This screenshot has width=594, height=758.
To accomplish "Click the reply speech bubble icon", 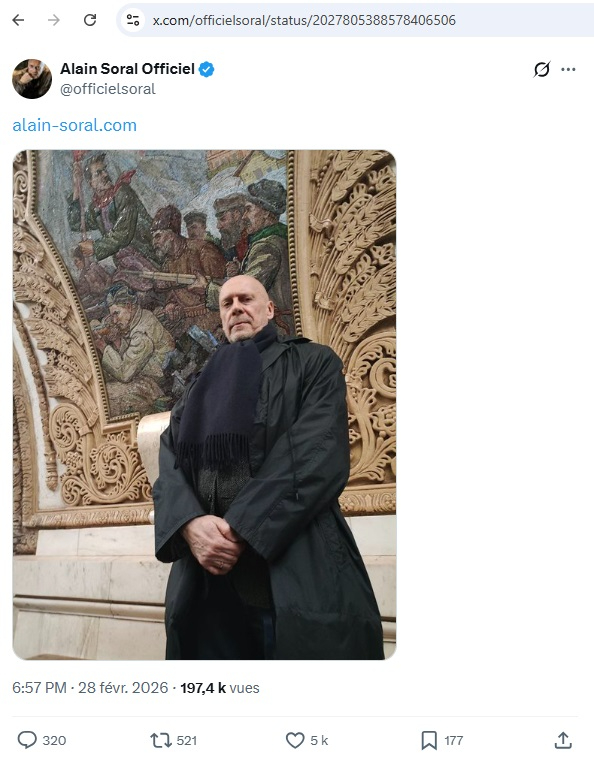I will pos(27,740).
